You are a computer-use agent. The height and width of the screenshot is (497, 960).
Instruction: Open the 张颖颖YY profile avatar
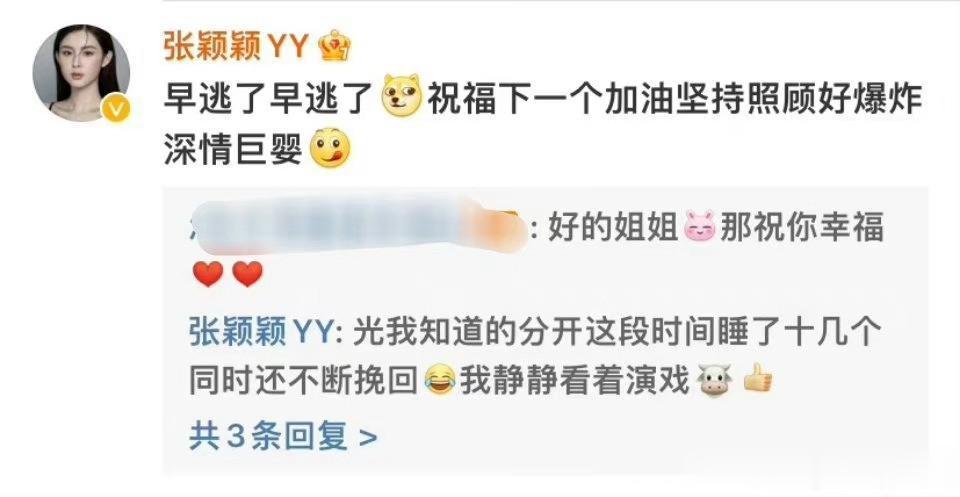(x=81, y=73)
